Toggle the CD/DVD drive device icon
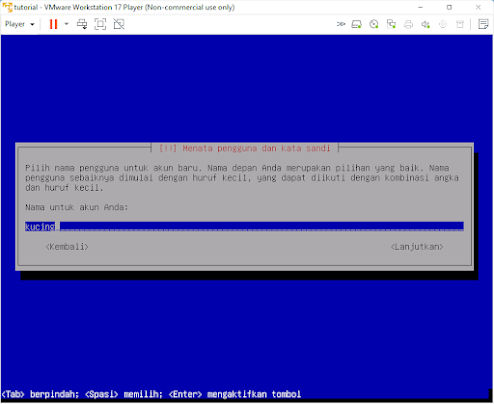The height and width of the screenshot is (404, 494). point(374,24)
